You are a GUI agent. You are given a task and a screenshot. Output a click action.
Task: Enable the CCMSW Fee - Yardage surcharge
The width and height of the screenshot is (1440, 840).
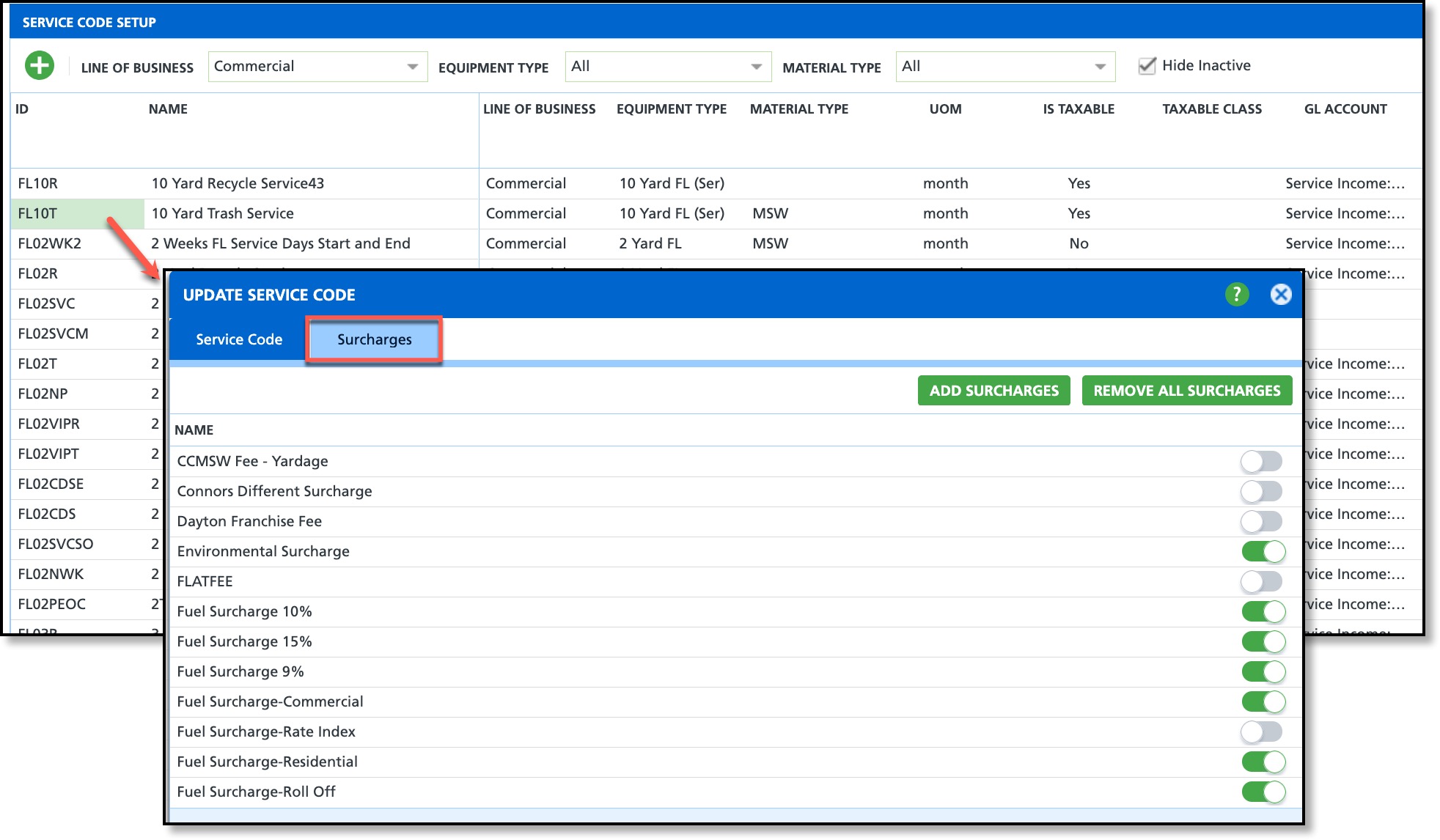click(x=1261, y=462)
